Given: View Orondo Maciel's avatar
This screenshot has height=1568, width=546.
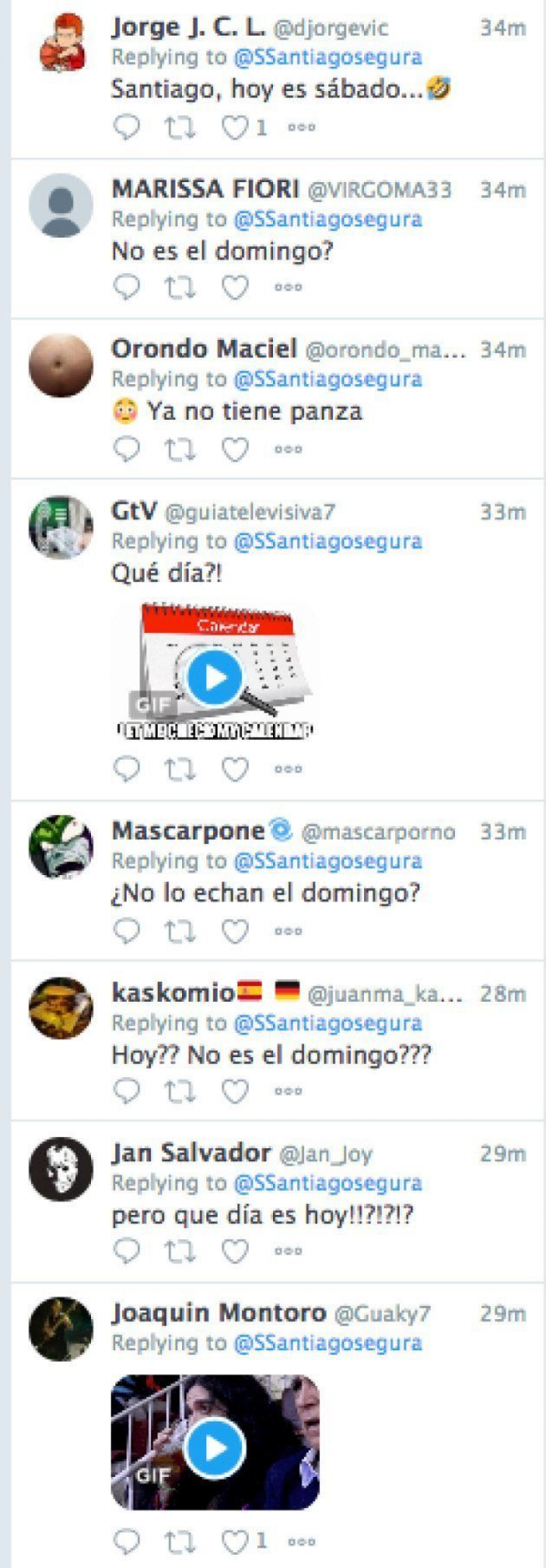Looking at the screenshot, I should point(61,365).
